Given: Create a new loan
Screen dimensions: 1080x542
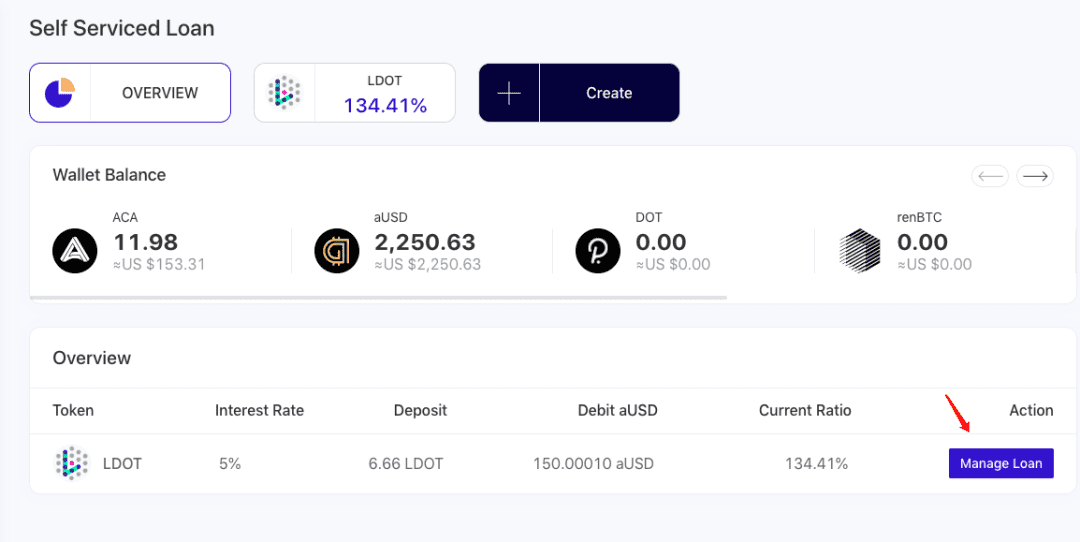Looking at the screenshot, I should coord(579,93).
